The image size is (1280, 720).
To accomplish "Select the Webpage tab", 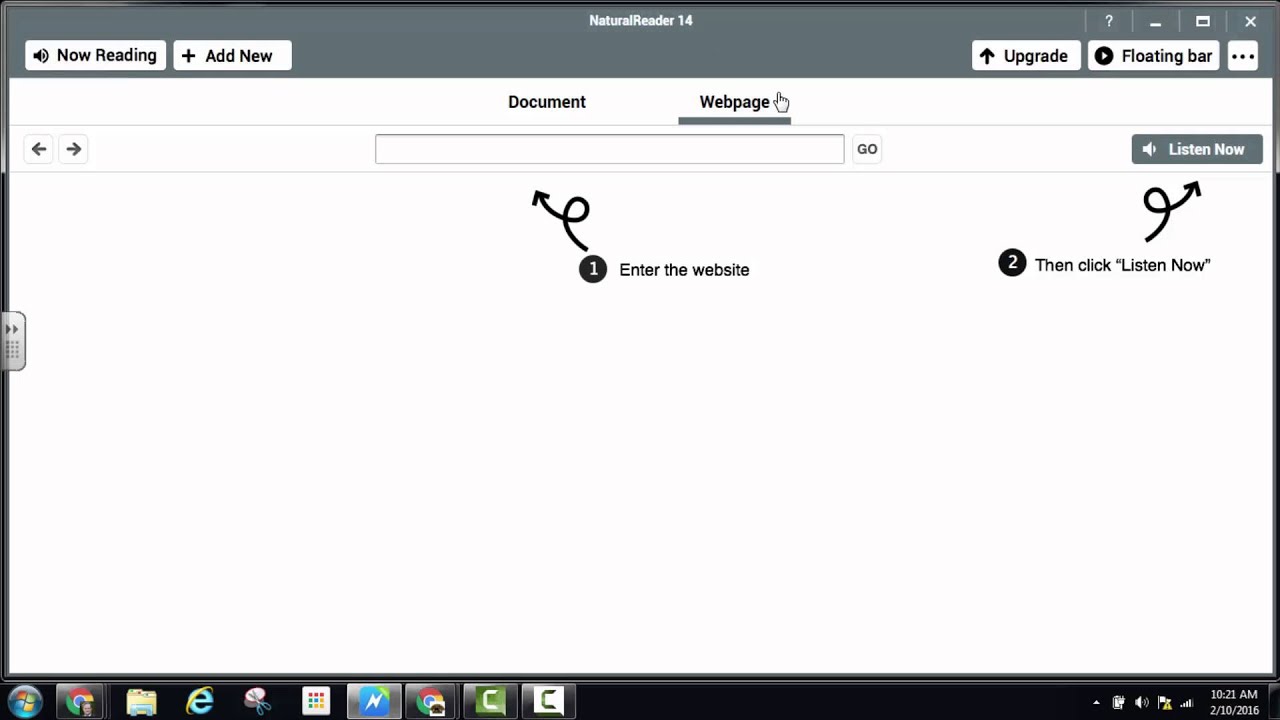I will [734, 102].
